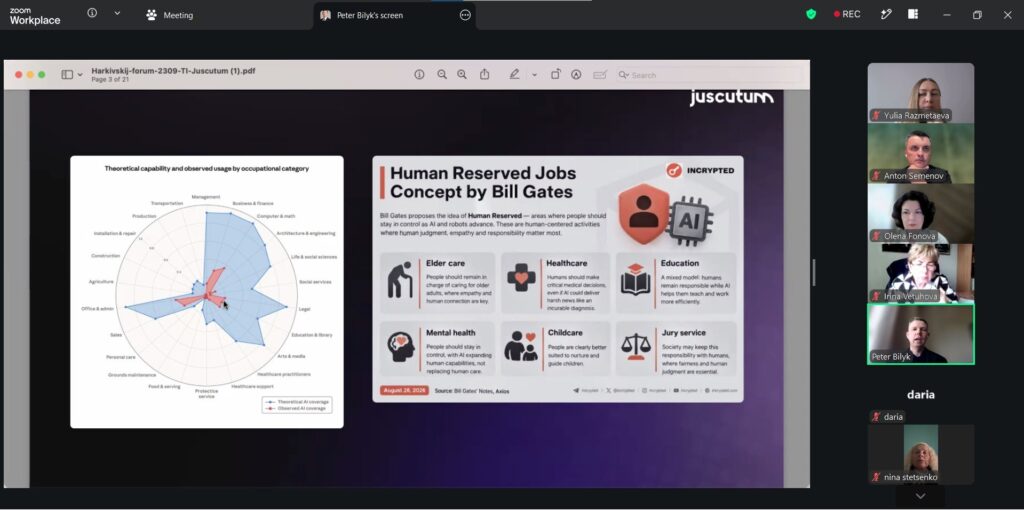
Task: Click the REC recording indicator
Action: tap(846, 14)
